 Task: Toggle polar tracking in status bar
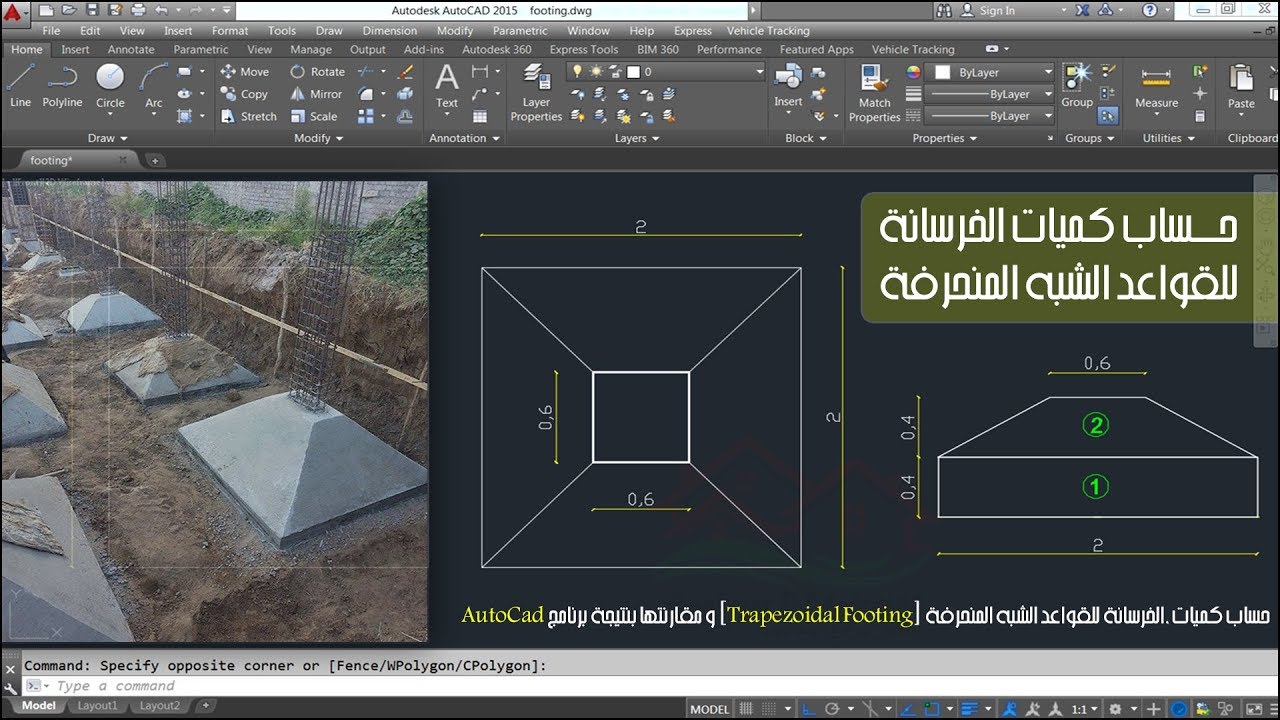(832, 709)
